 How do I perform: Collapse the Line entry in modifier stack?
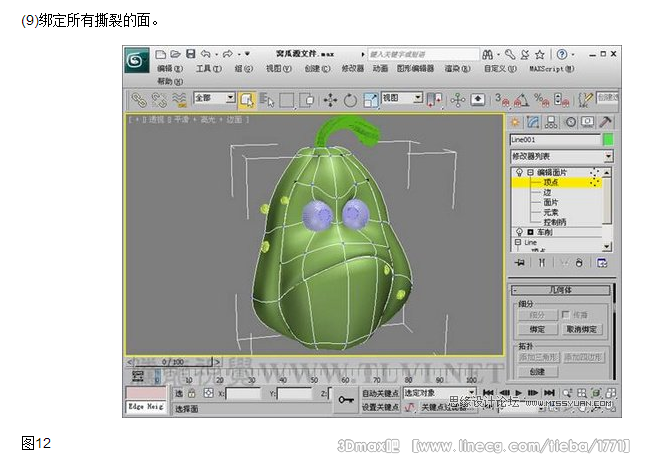(518, 242)
